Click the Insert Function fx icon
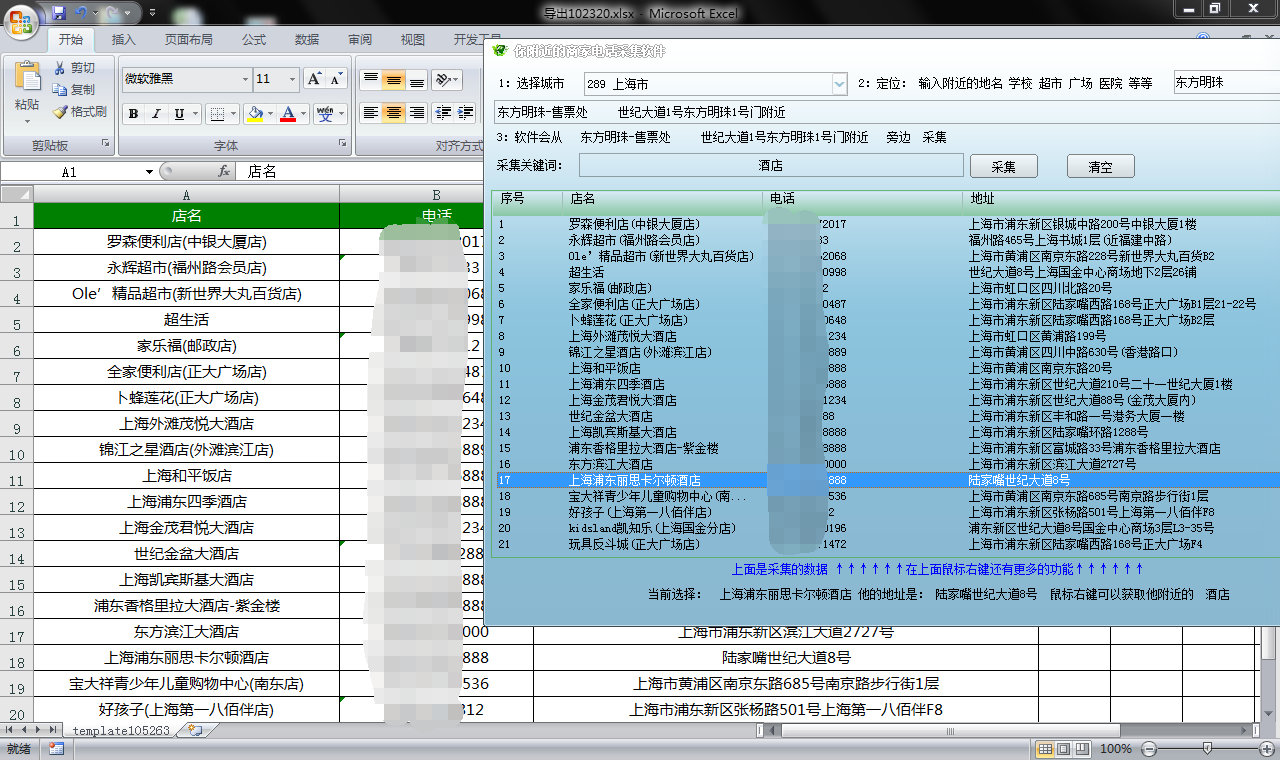The image size is (1280, 760). [x=224, y=172]
